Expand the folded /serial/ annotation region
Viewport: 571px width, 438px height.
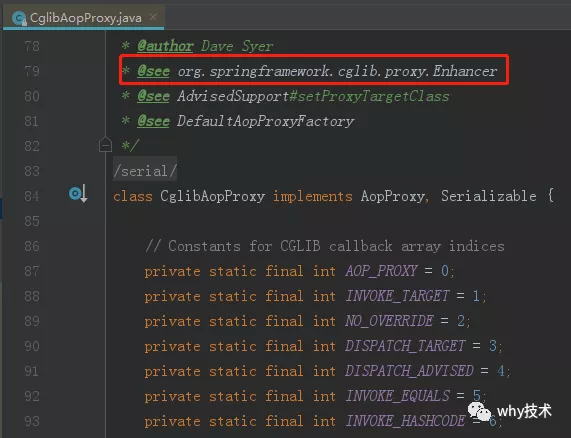tap(145, 170)
